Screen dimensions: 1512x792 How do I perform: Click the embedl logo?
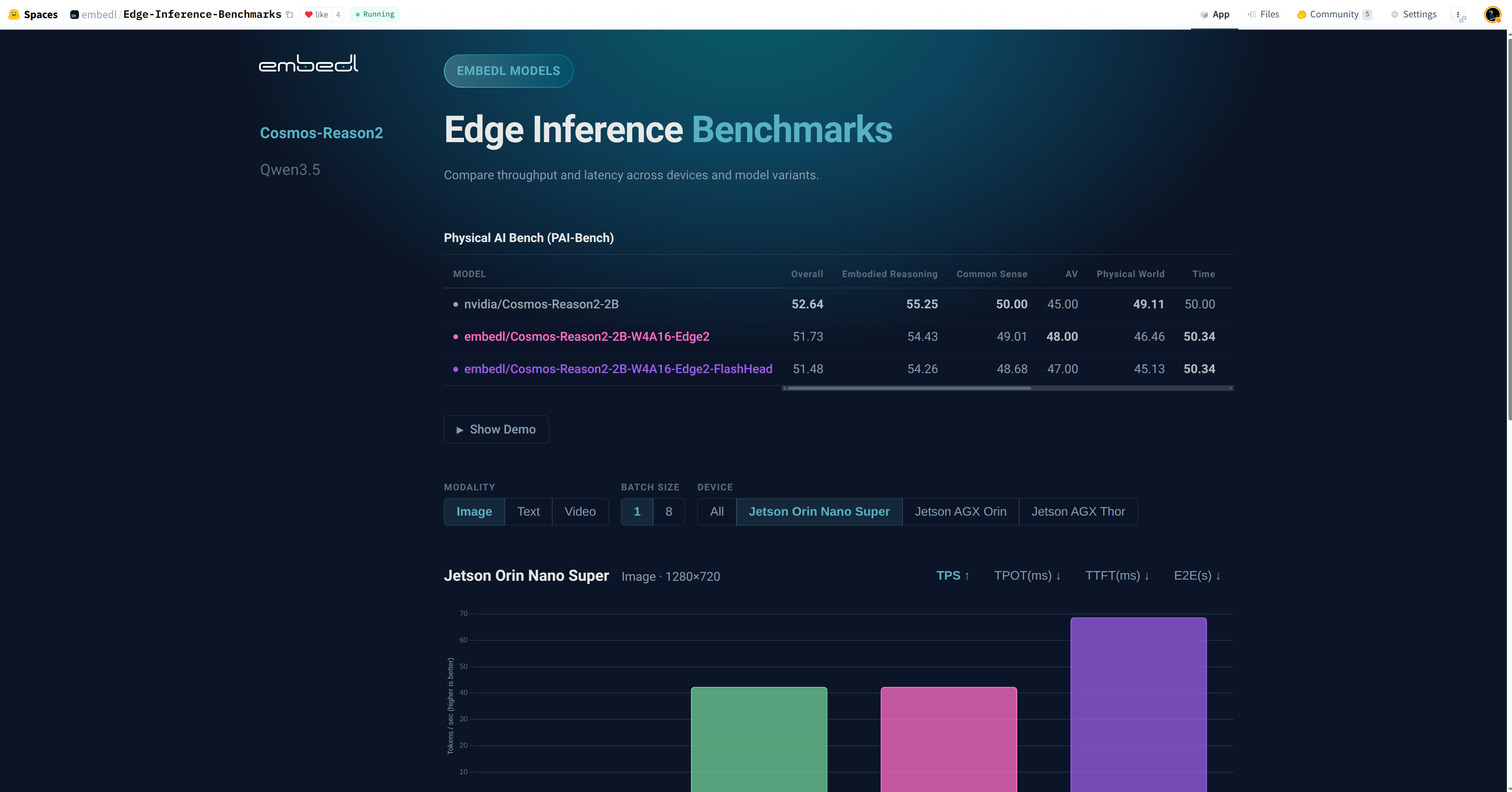308,63
